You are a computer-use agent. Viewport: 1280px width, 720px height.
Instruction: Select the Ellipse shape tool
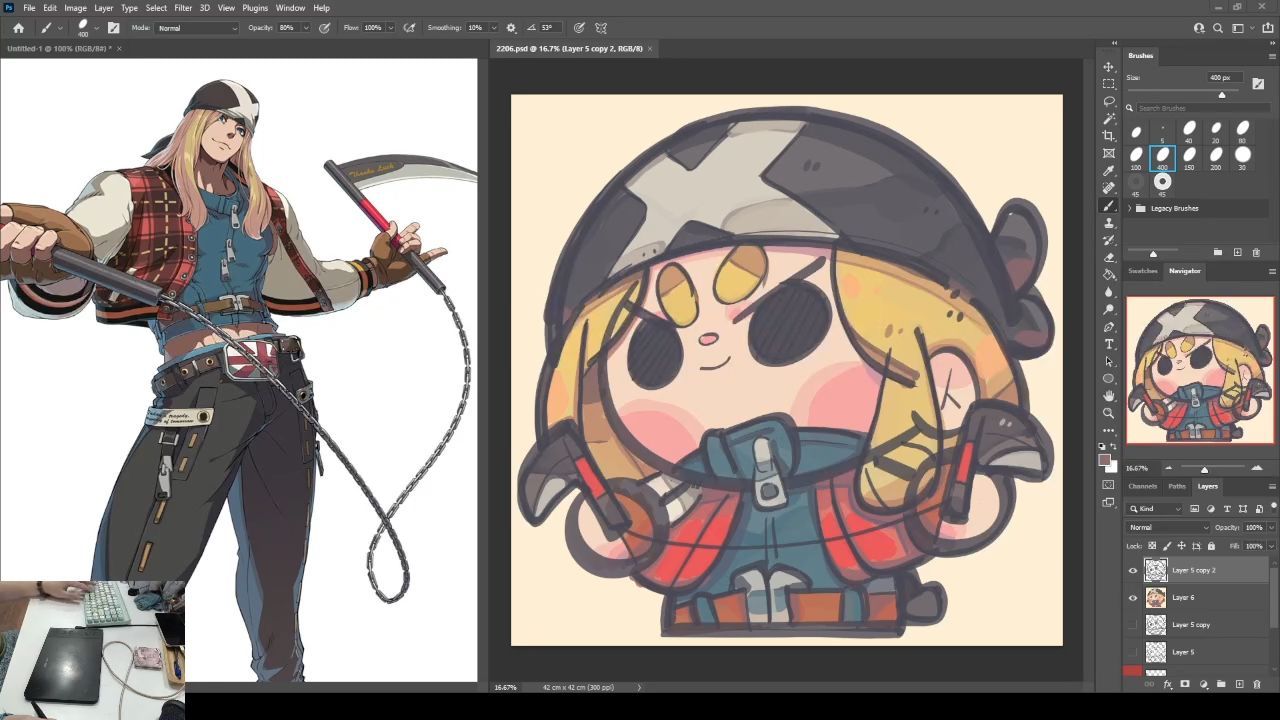(1108, 379)
